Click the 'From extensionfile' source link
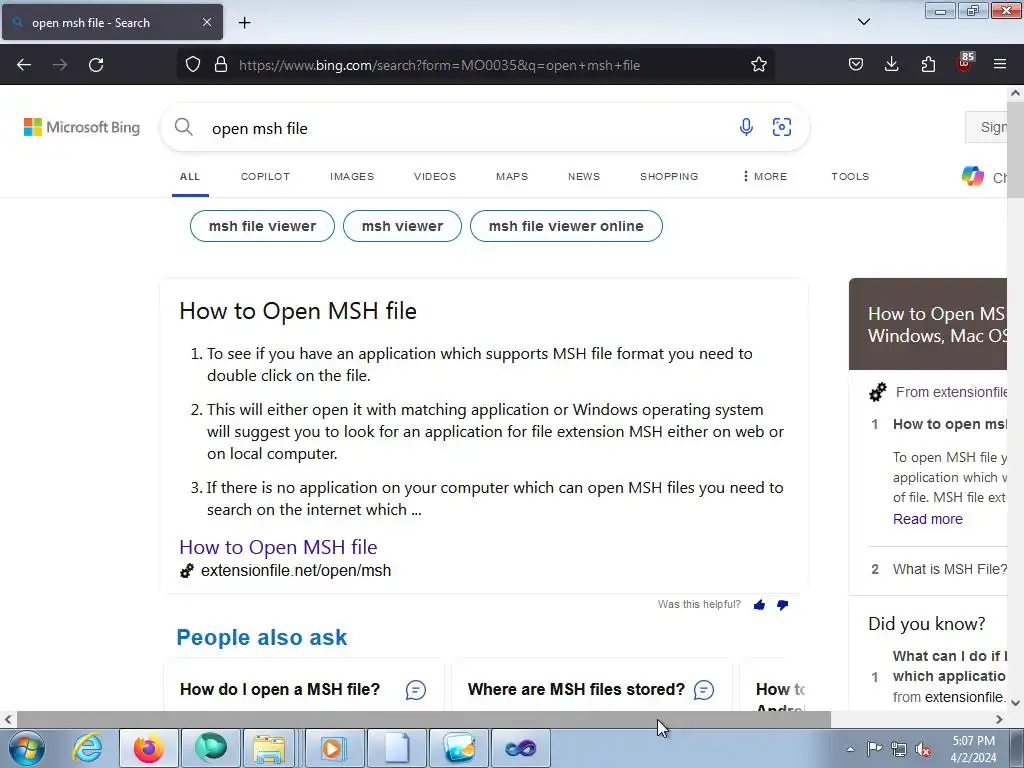 pos(951,392)
